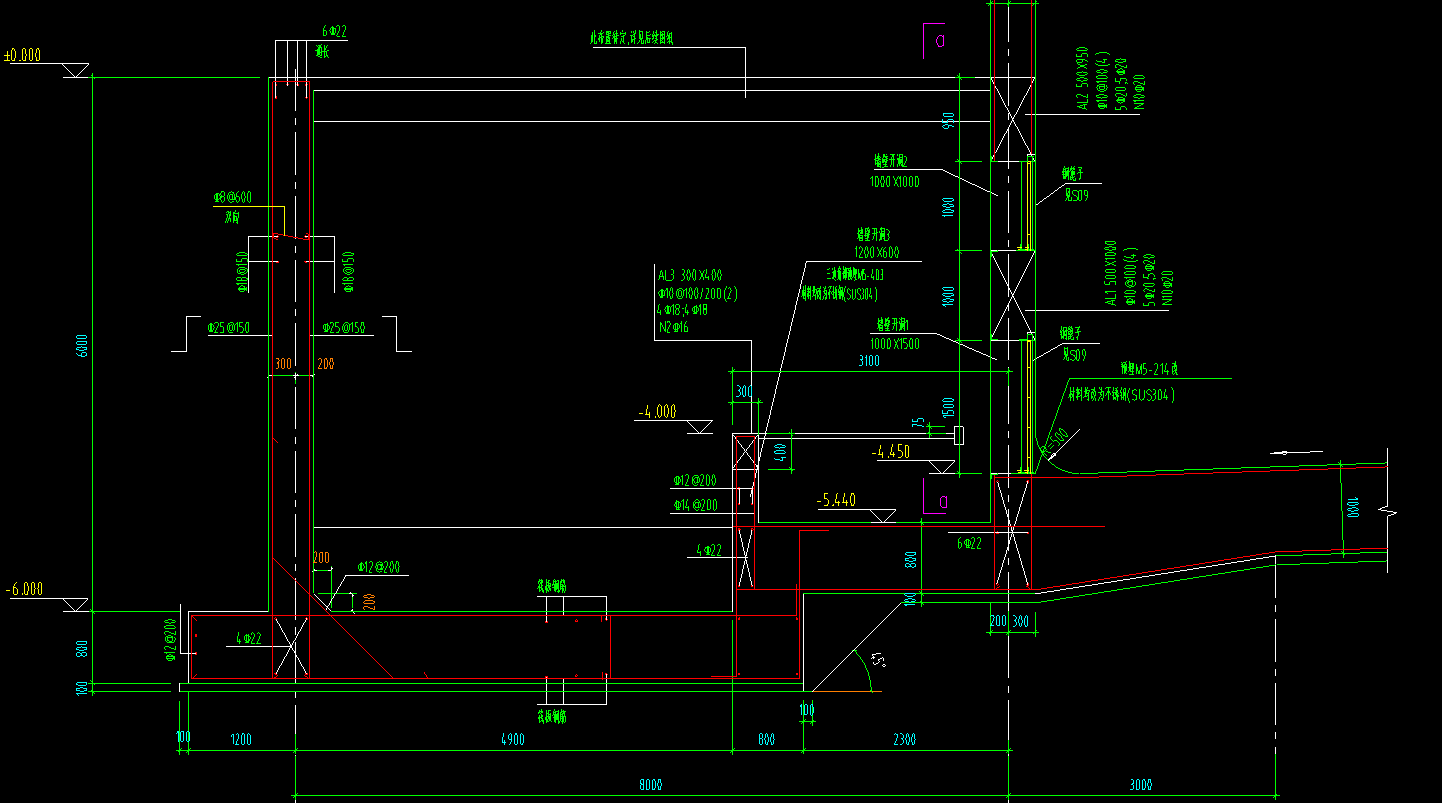The width and height of the screenshot is (1442, 803).
Task: Click the 1800 vertical dimension text
Action: 948,295
